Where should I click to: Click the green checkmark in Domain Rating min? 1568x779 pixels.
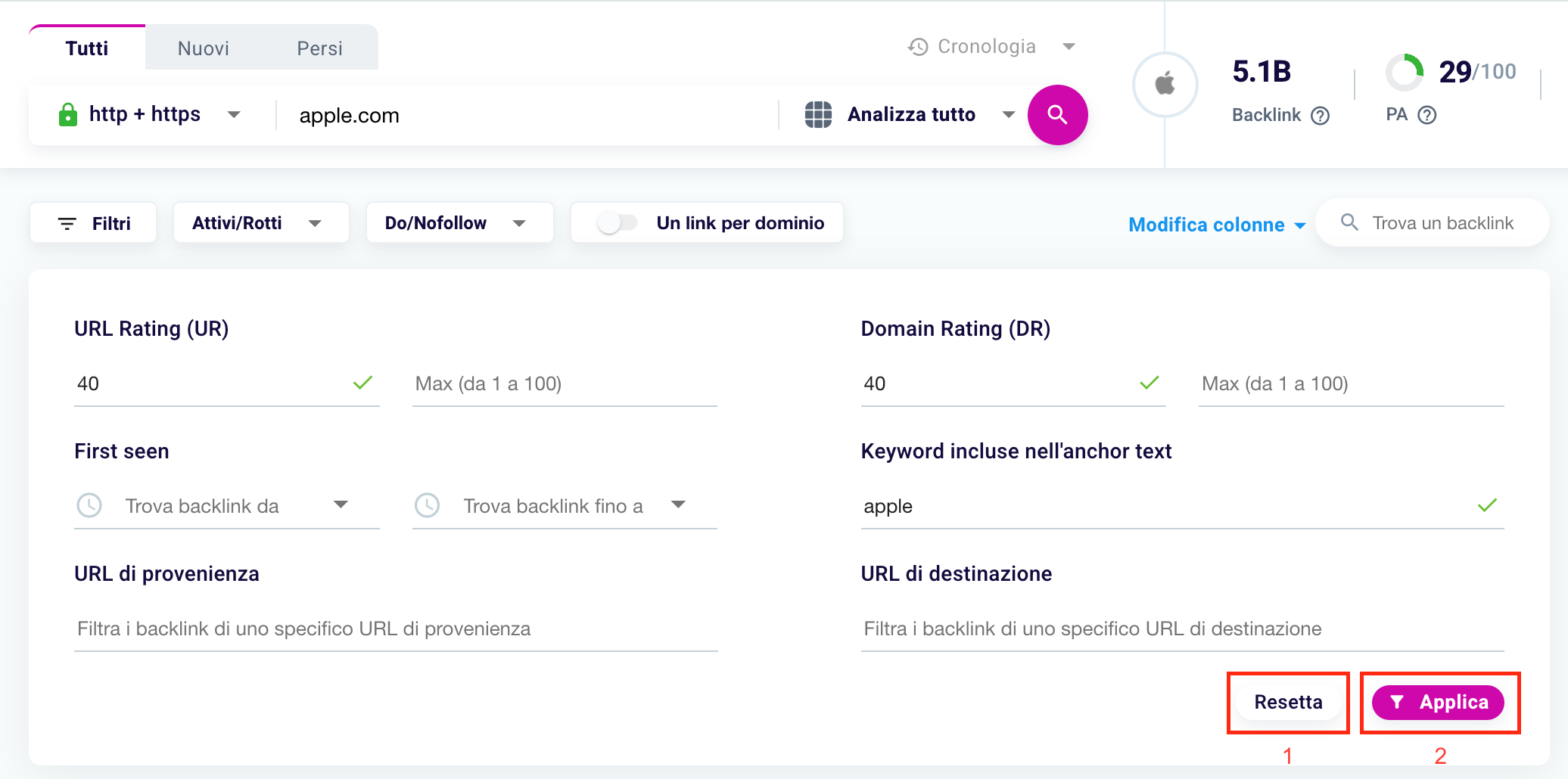pyautogui.click(x=1150, y=383)
